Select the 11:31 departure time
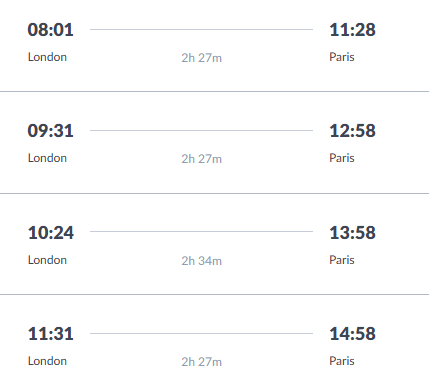This screenshot has width=429, height=390. pos(50,334)
